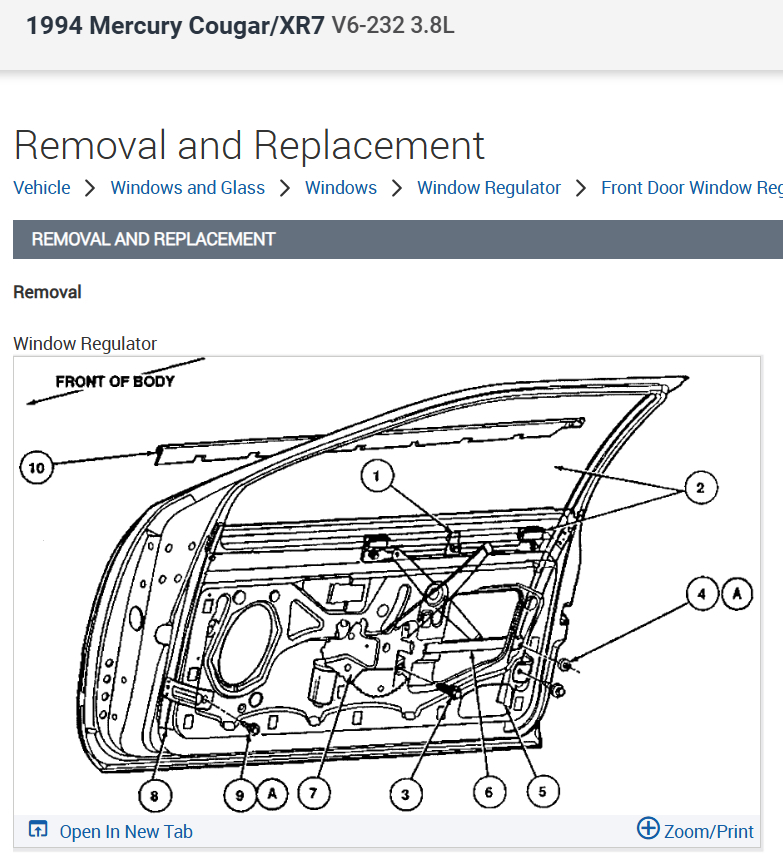Screen dimensions: 783x865
Task: Click the bold Removal subheading
Action: tap(47, 292)
